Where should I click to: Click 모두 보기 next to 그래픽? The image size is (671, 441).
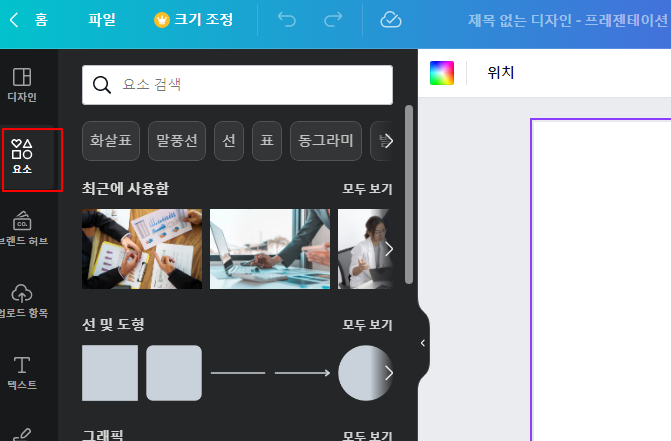pos(367,435)
